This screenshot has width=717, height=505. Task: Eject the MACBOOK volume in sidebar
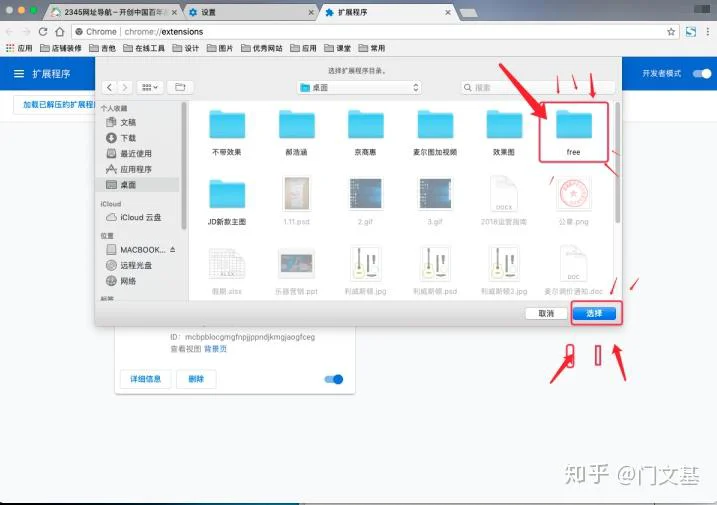(172, 249)
